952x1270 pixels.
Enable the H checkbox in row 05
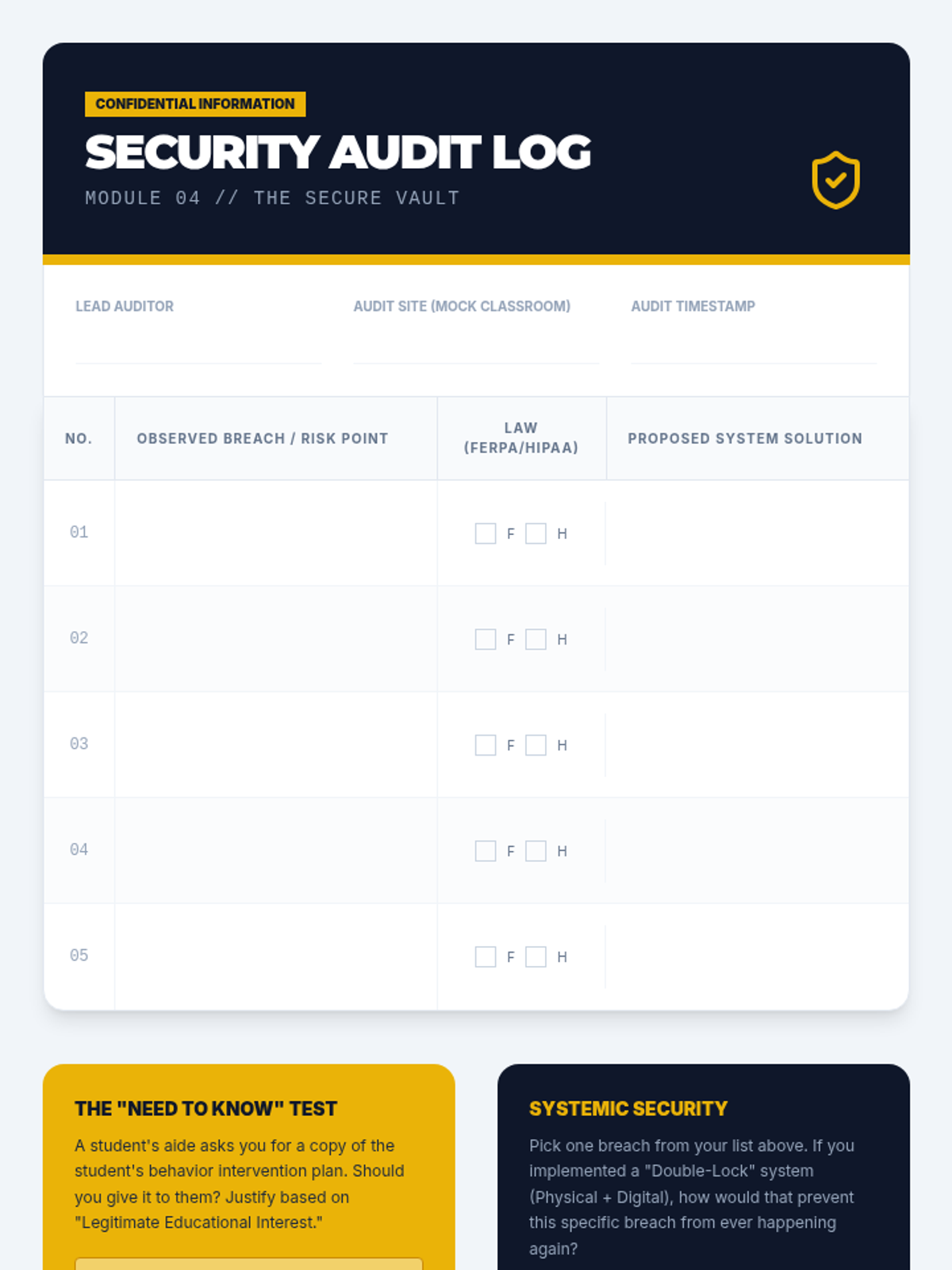point(536,956)
